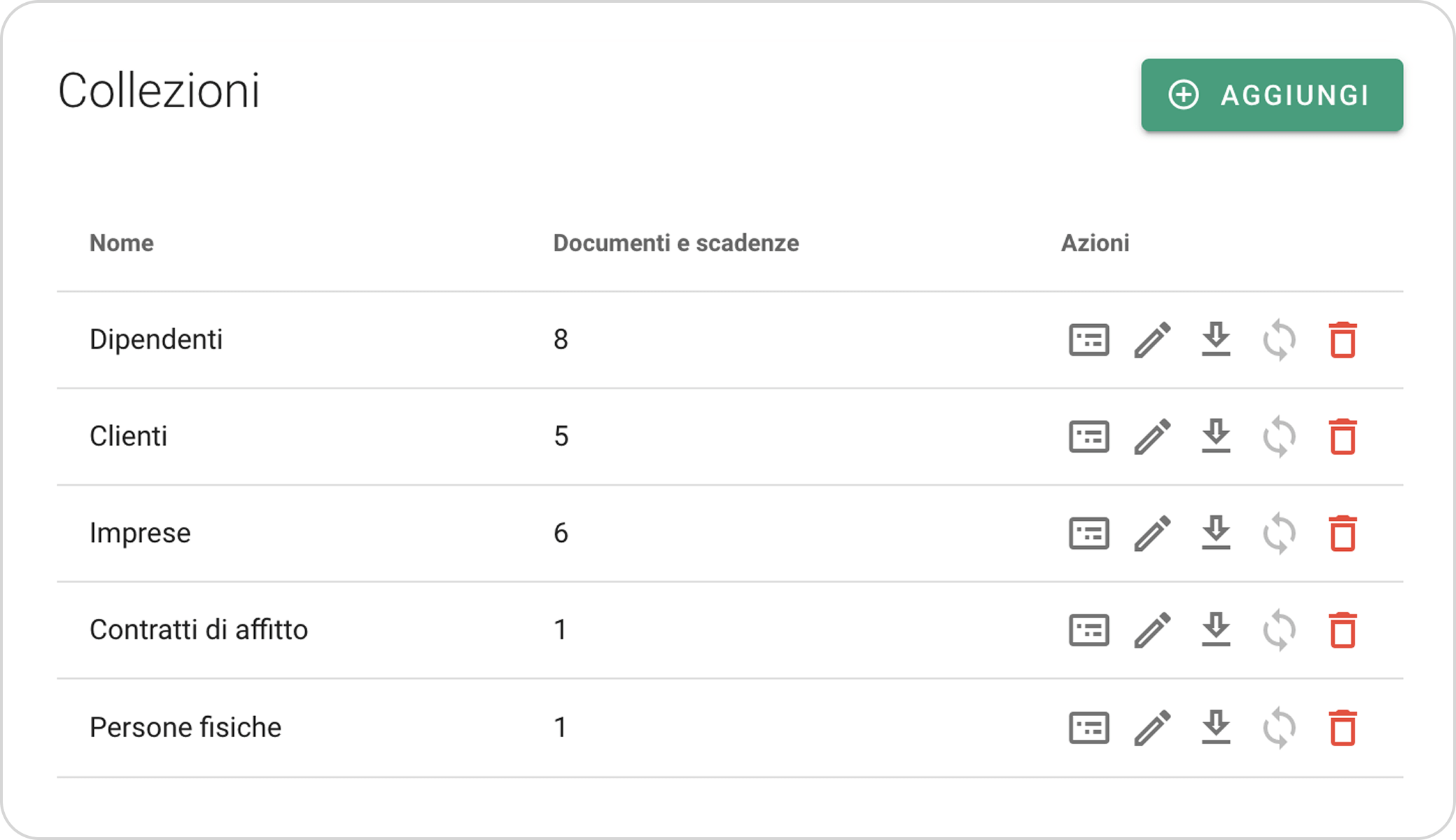
Task: Open details view icon for Persone fisiche
Action: click(1088, 728)
